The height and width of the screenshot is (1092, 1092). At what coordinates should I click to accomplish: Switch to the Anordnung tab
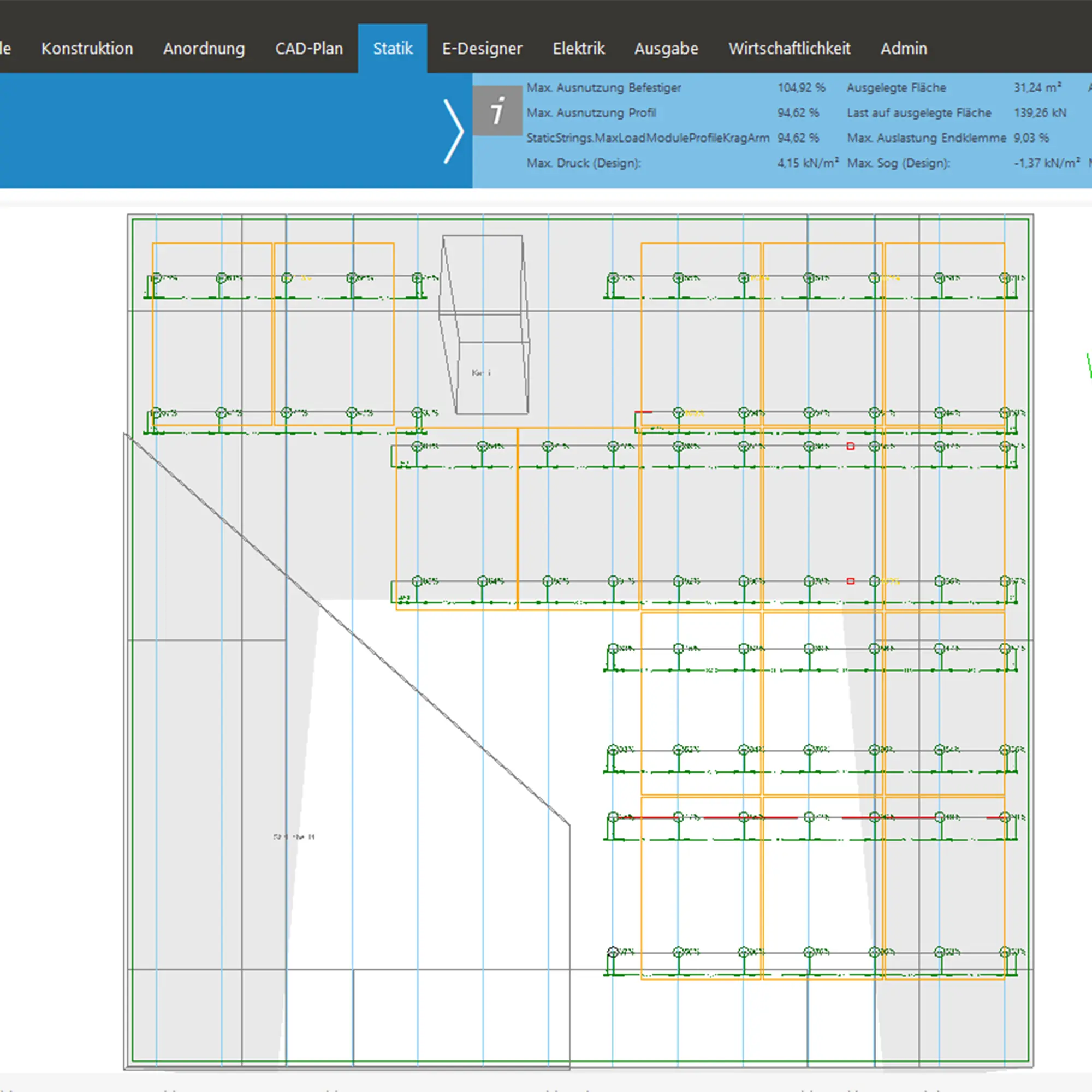tap(204, 49)
